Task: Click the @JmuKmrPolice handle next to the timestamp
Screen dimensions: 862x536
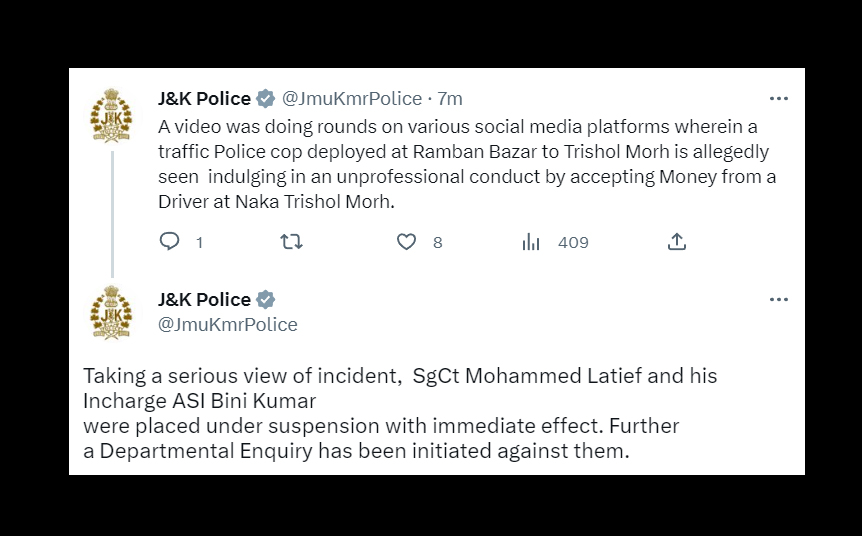Action: tap(352, 99)
